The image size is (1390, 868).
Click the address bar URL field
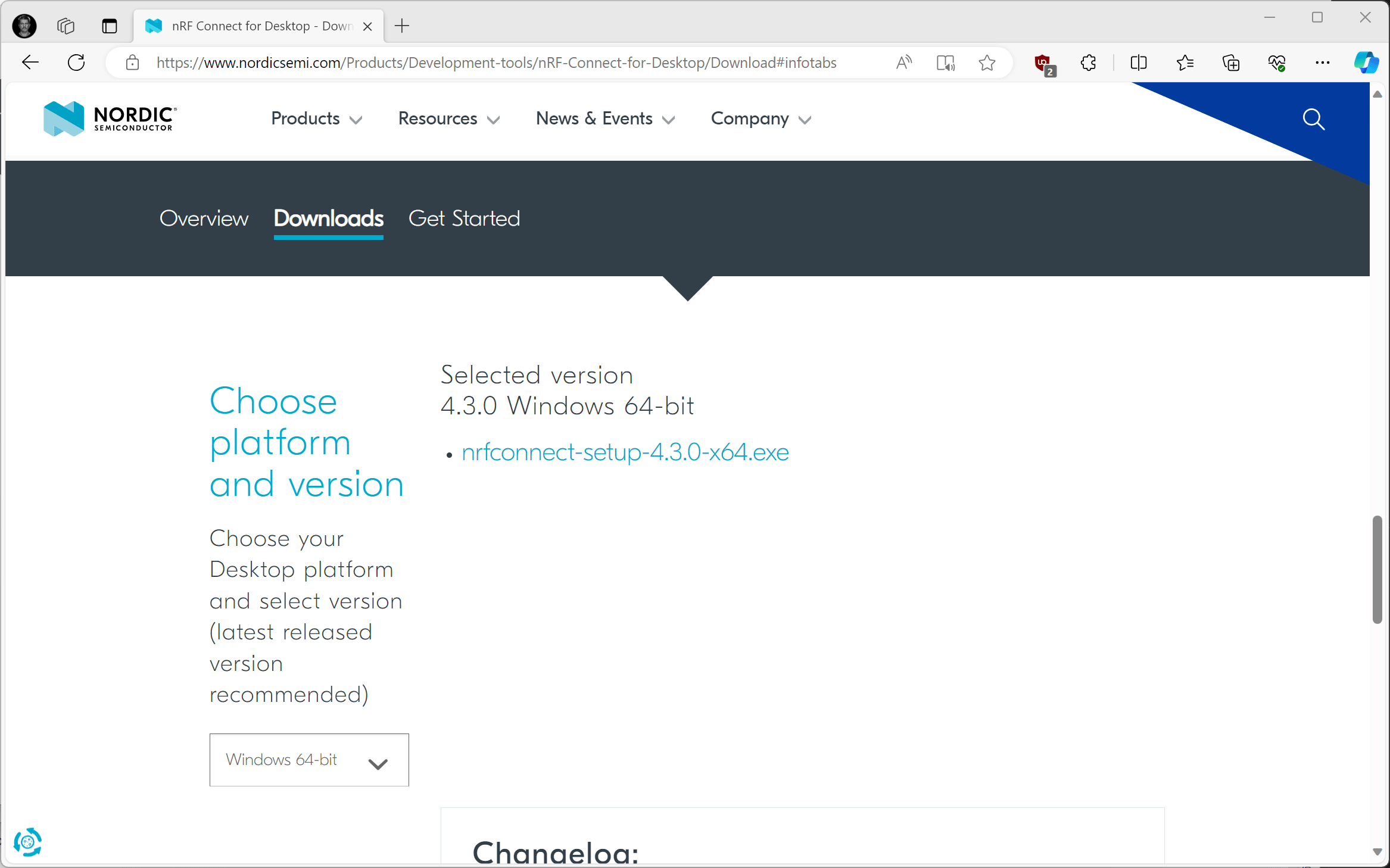(497, 63)
